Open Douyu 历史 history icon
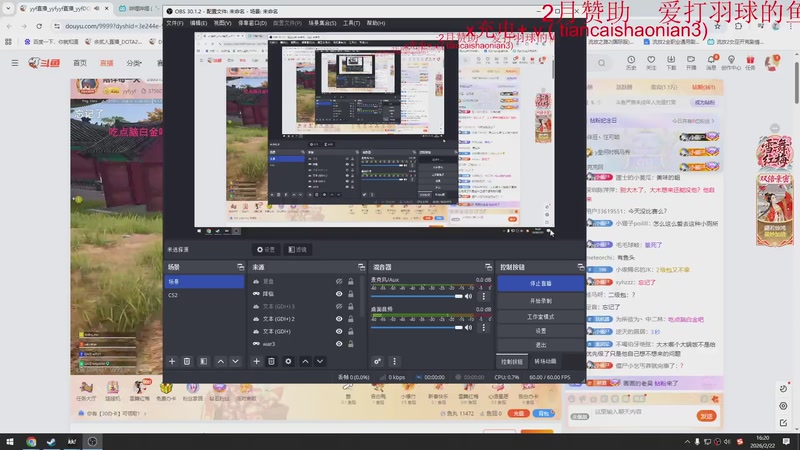 (631, 62)
